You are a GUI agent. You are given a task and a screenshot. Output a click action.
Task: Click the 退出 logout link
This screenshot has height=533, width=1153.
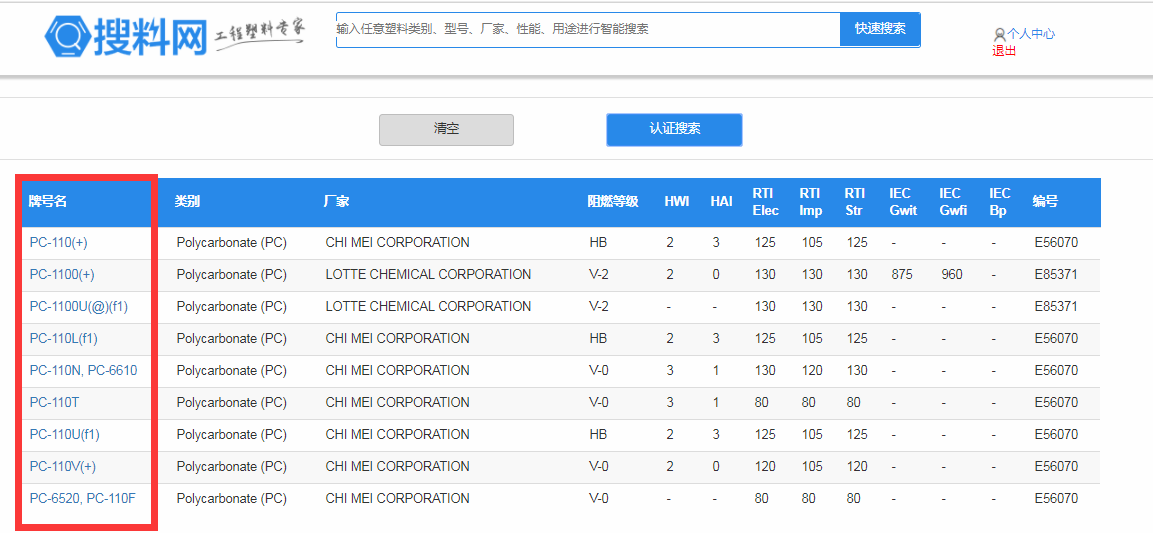(x=1004, y=51)
